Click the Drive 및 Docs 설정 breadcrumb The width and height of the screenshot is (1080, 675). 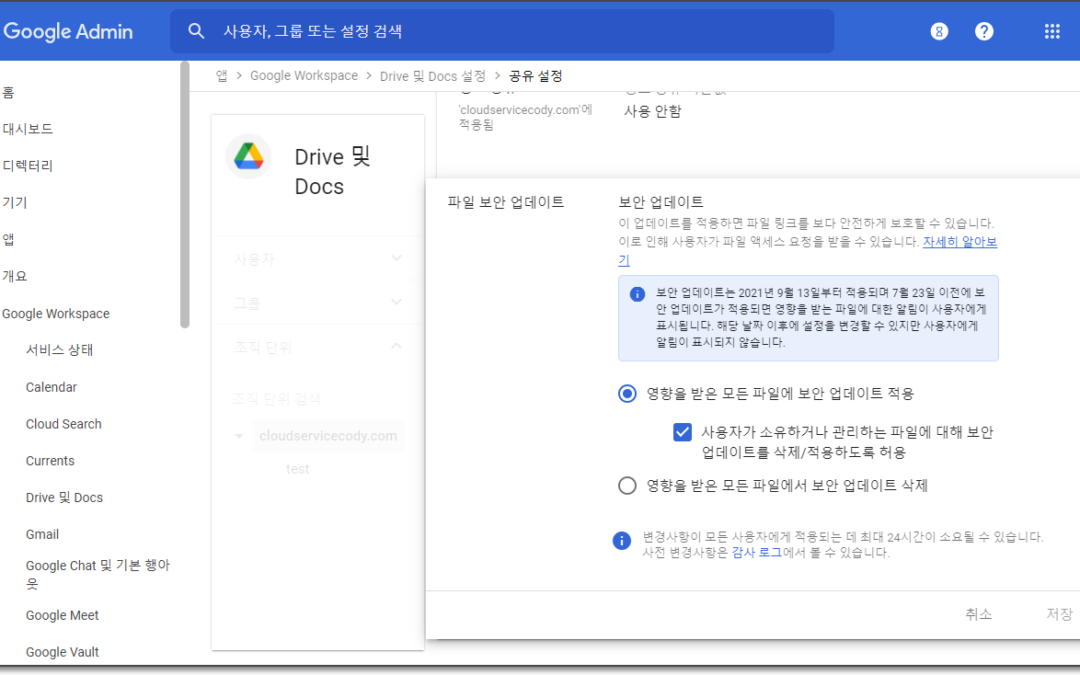point(433,76)
